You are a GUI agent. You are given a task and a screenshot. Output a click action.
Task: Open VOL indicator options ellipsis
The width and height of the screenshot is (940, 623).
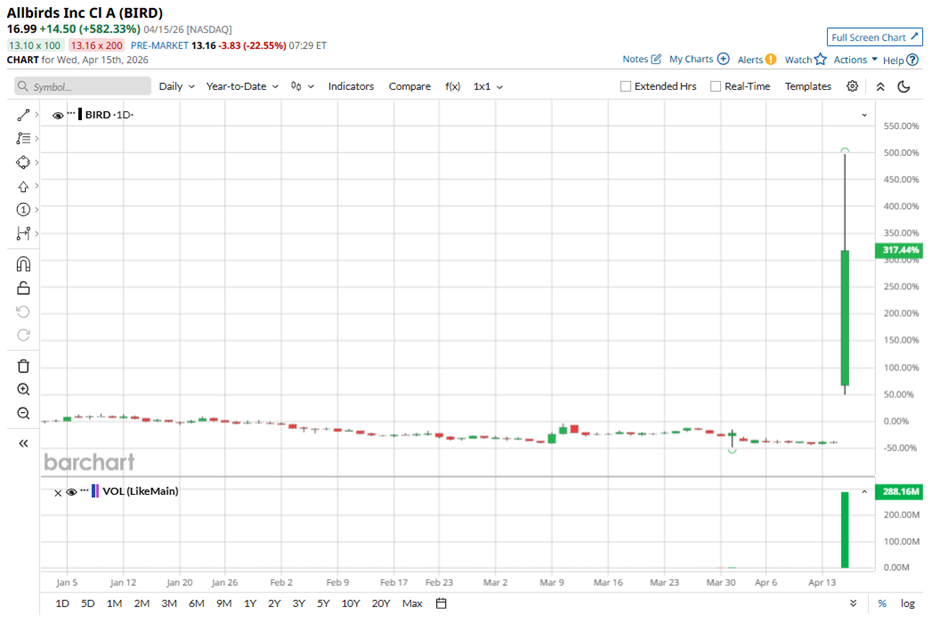click(x=85, y=490)
